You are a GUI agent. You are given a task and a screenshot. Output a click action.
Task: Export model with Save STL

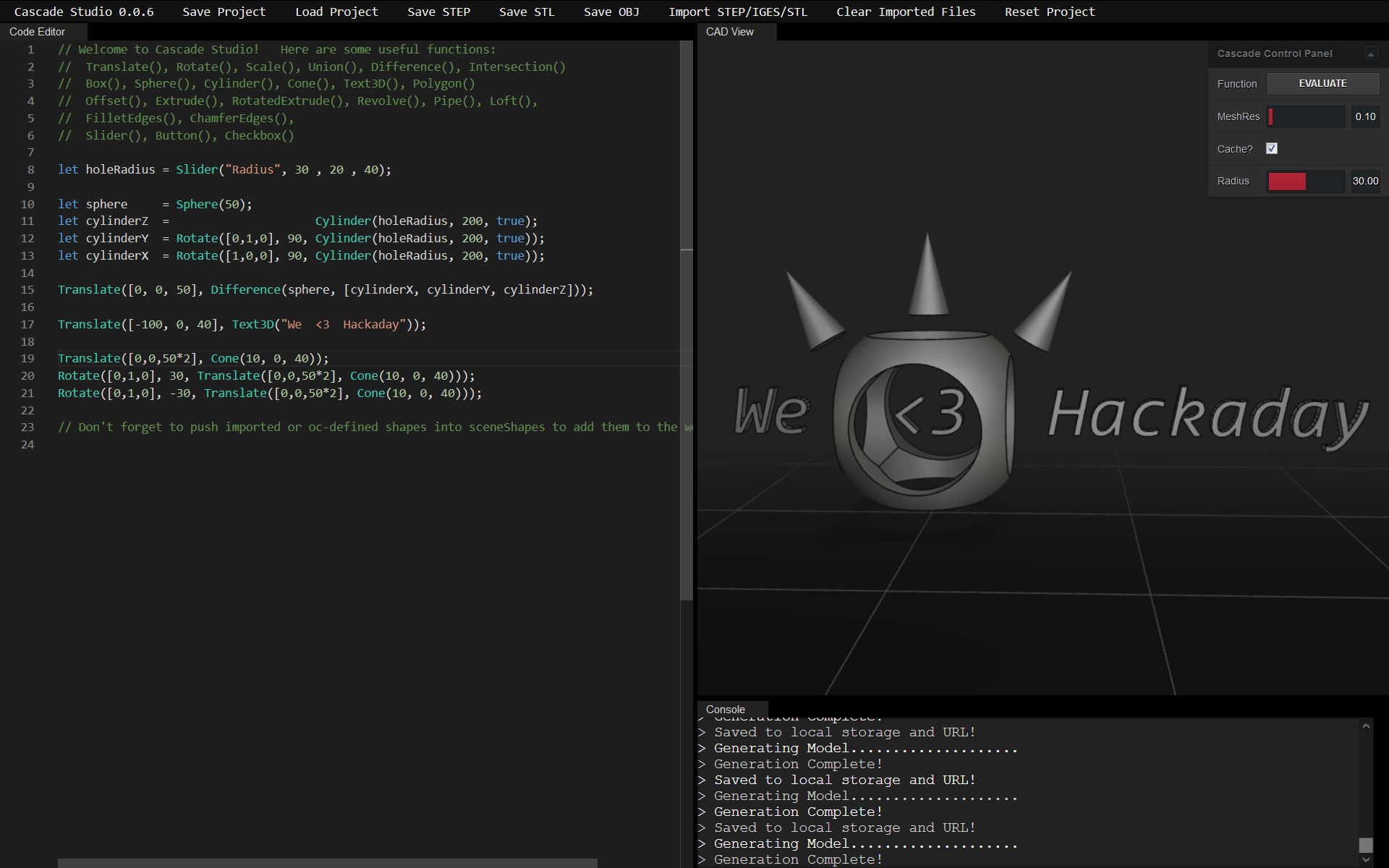point(527,12)
